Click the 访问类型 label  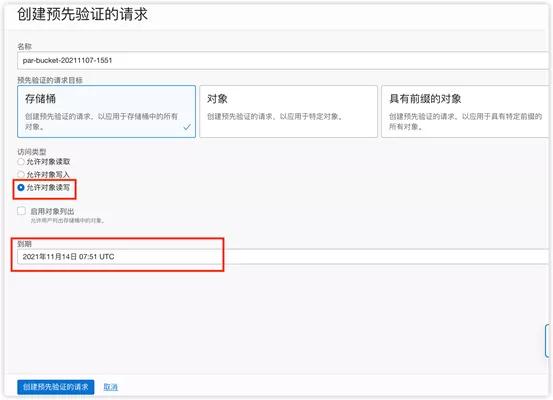coord(32,152)
